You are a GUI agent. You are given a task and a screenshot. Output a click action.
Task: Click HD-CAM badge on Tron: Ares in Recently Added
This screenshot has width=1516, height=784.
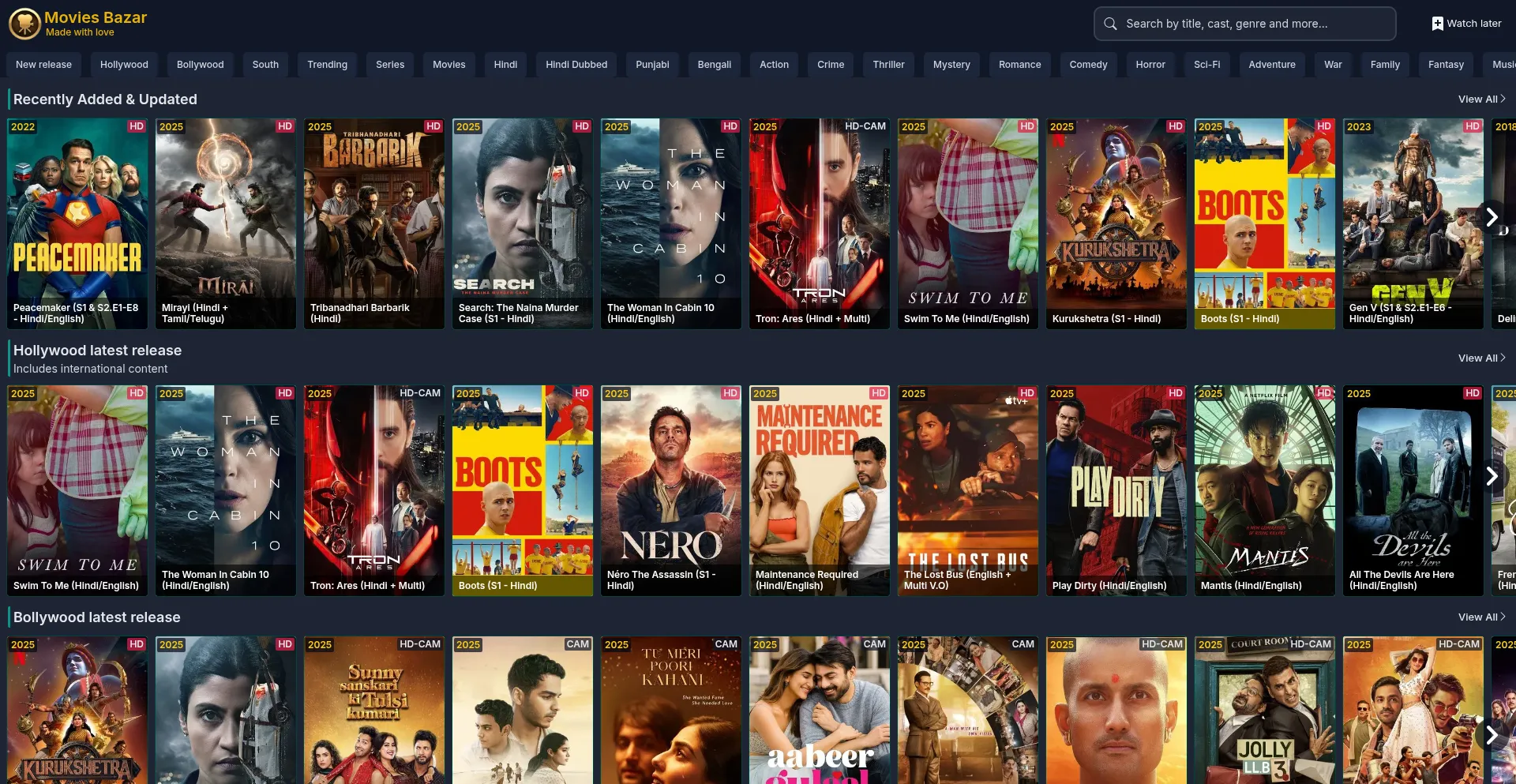click(865, 126)
